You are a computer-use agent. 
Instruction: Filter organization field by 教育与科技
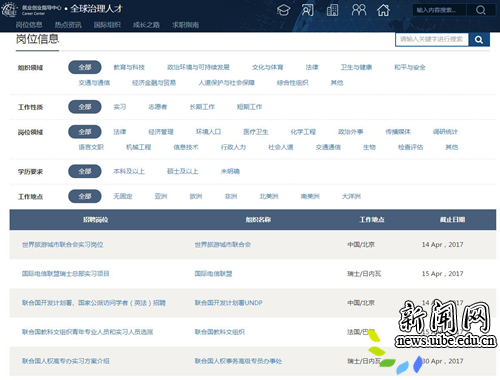coord(129,67)
